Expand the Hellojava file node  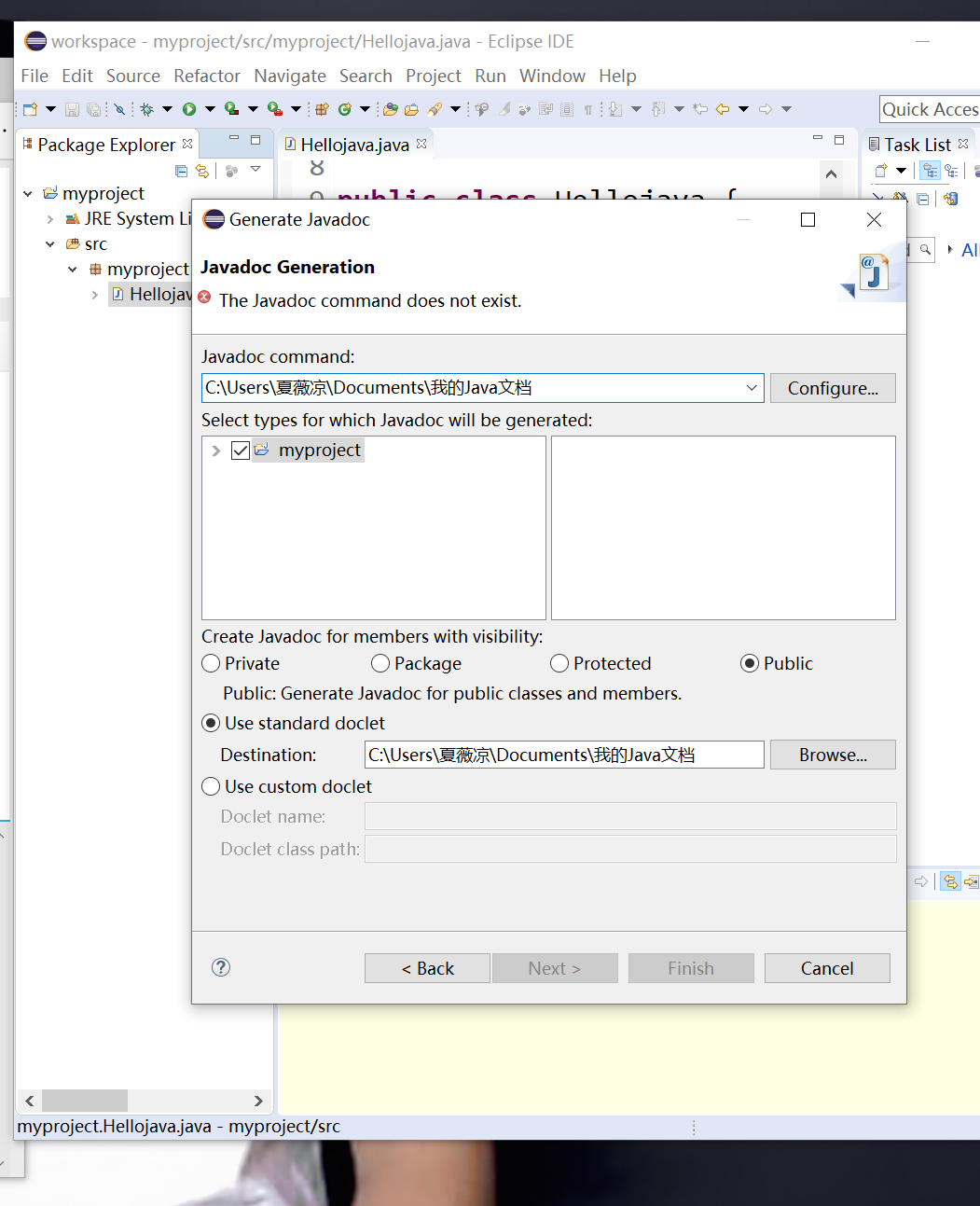[x=95, y=295]
